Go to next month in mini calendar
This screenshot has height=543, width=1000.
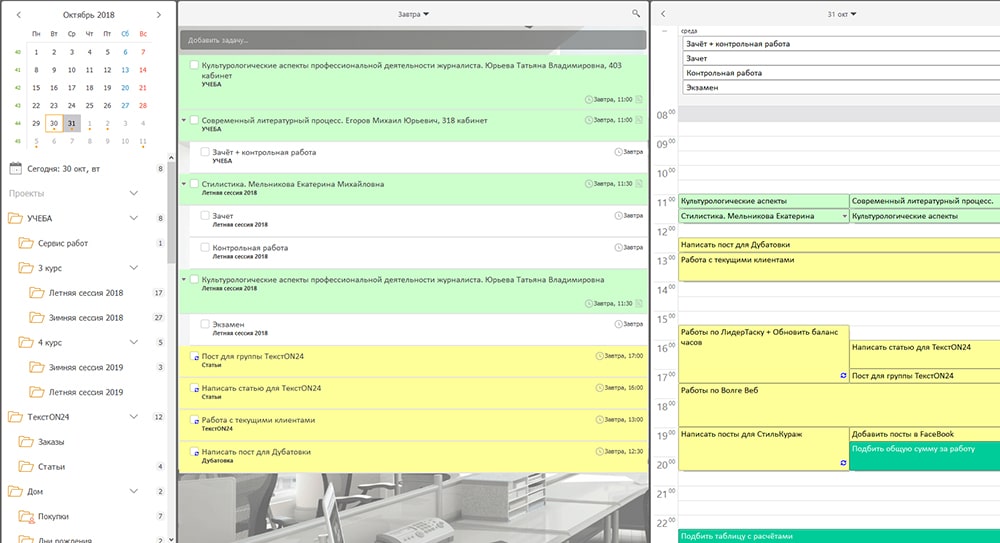159,14
